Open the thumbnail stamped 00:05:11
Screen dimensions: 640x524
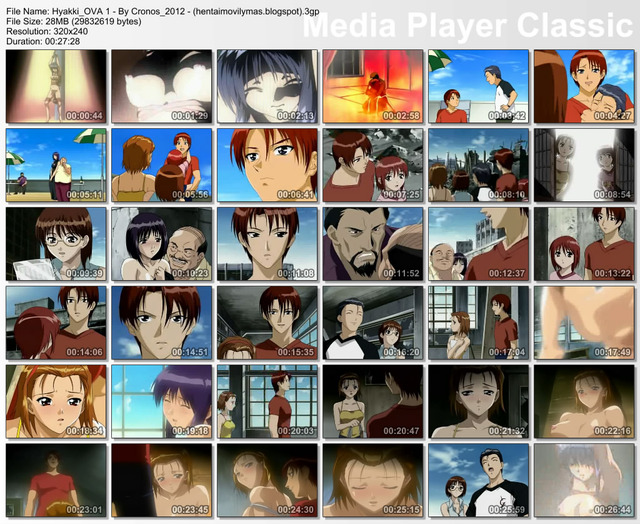point(56,165)
